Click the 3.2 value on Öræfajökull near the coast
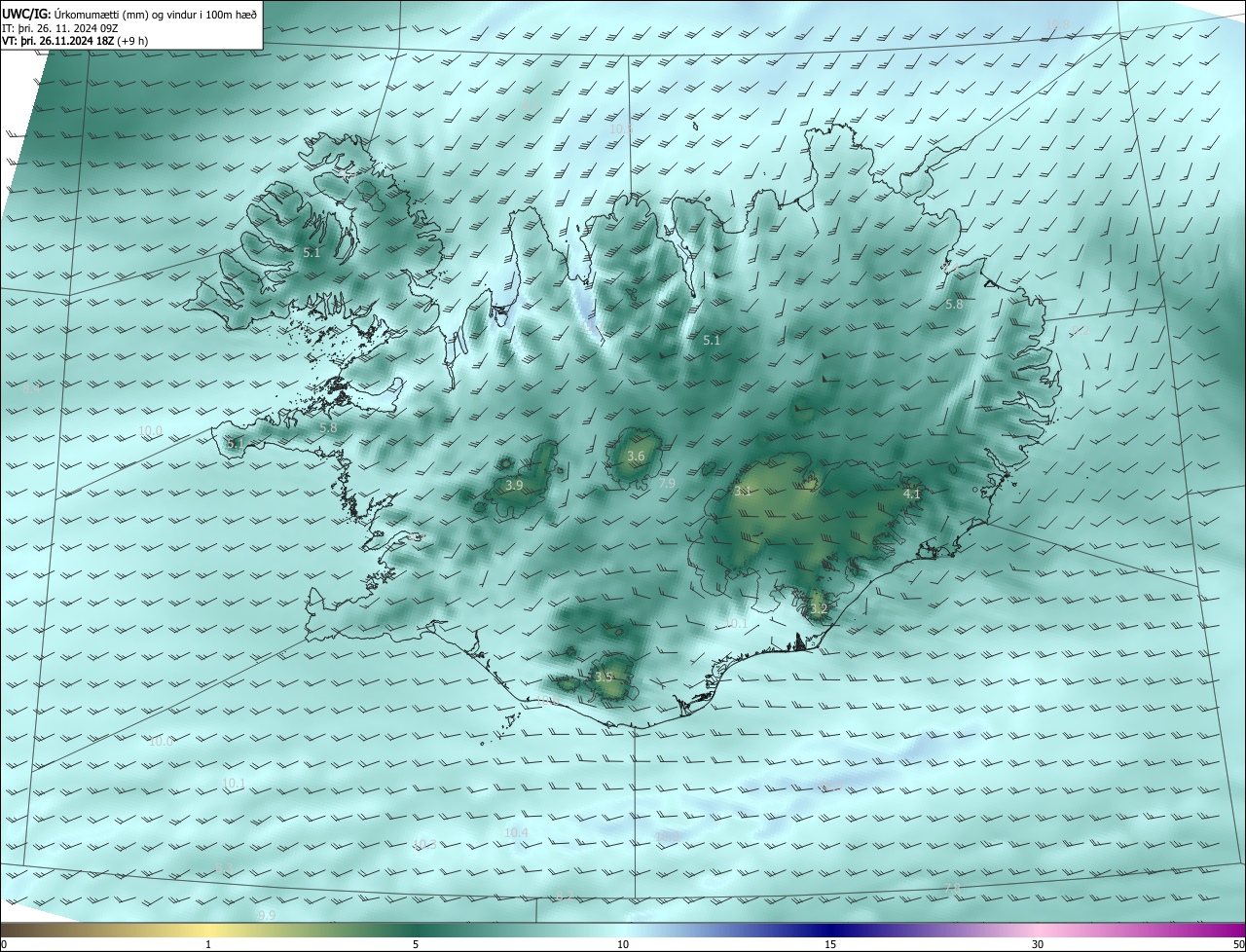The width and height of the screenshot is (1246, 952). pyautogui.click(x=819, y=609)
